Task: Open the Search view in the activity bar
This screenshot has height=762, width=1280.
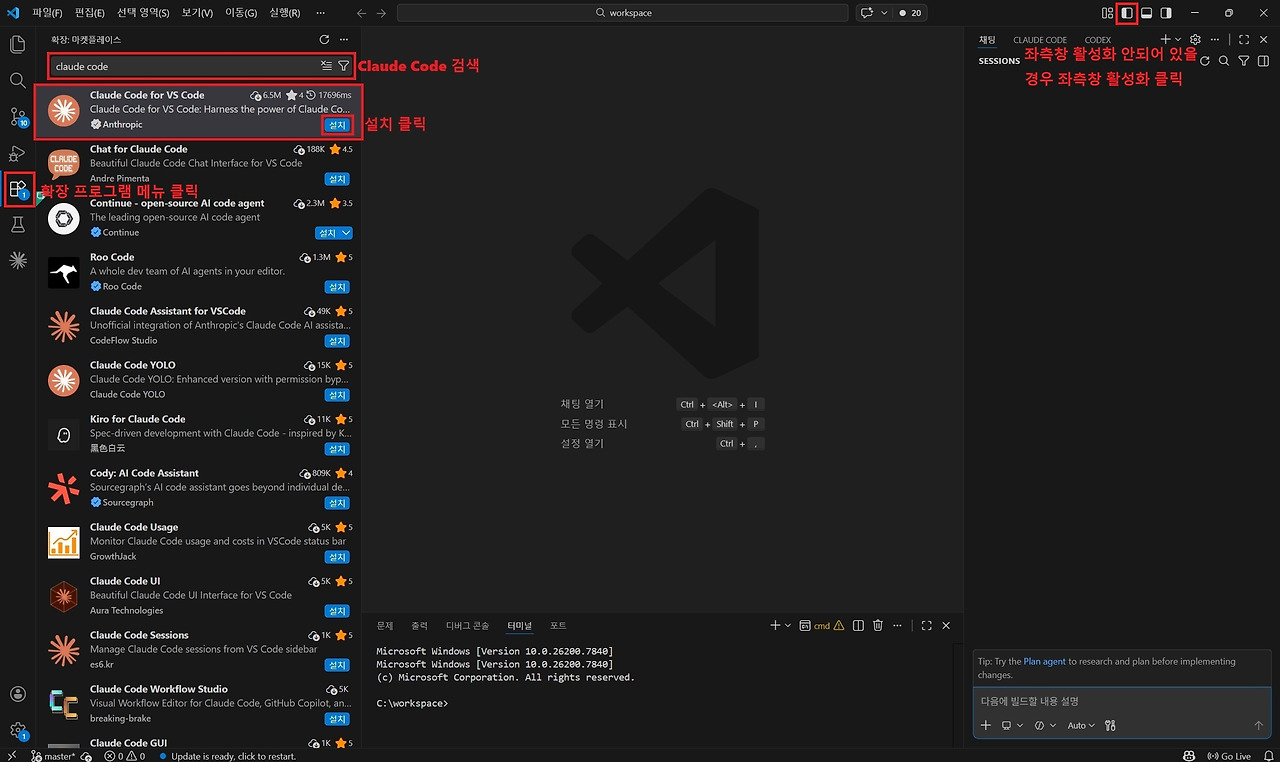Action: [17, 80]
